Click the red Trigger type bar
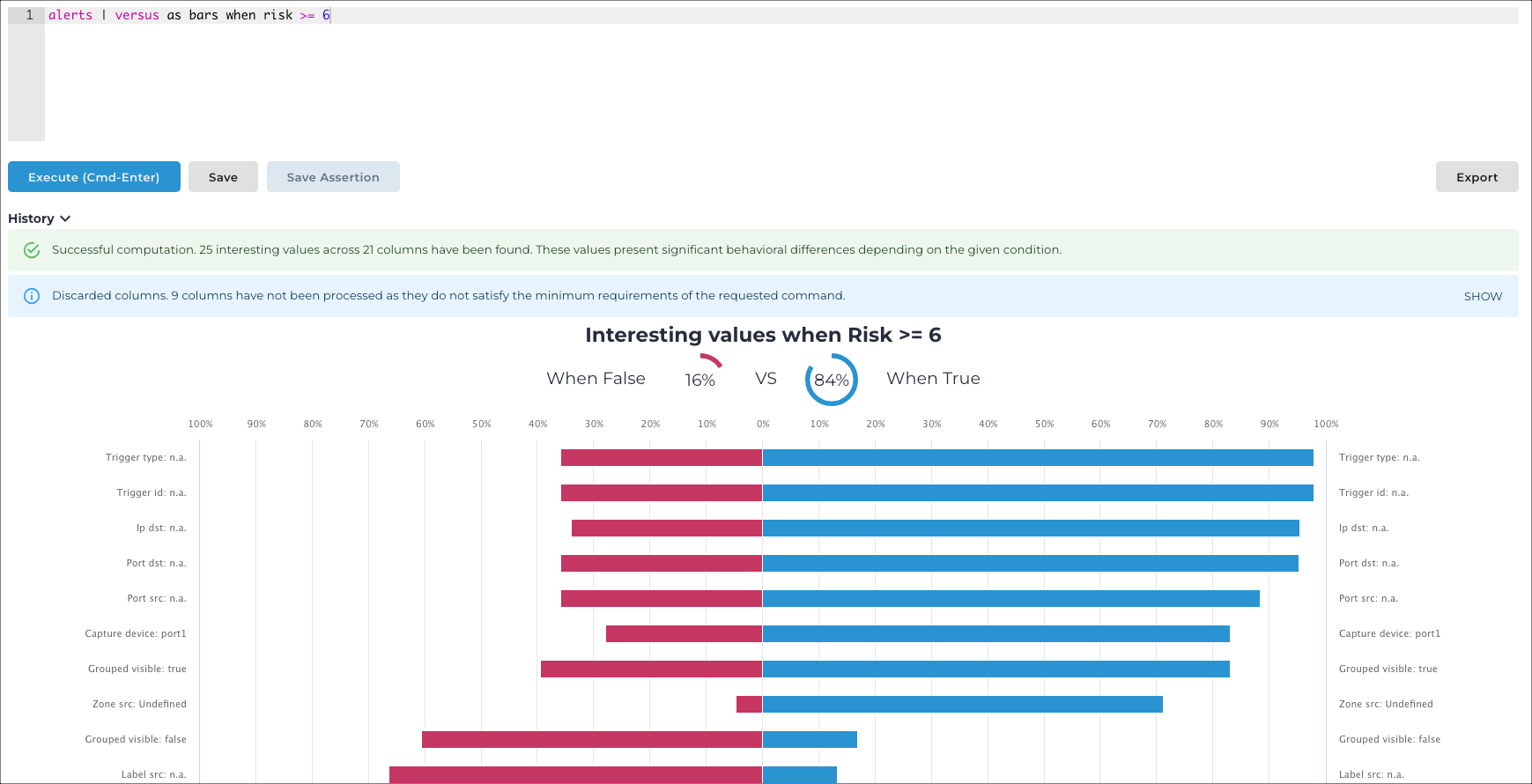 [x=662, y=457]
